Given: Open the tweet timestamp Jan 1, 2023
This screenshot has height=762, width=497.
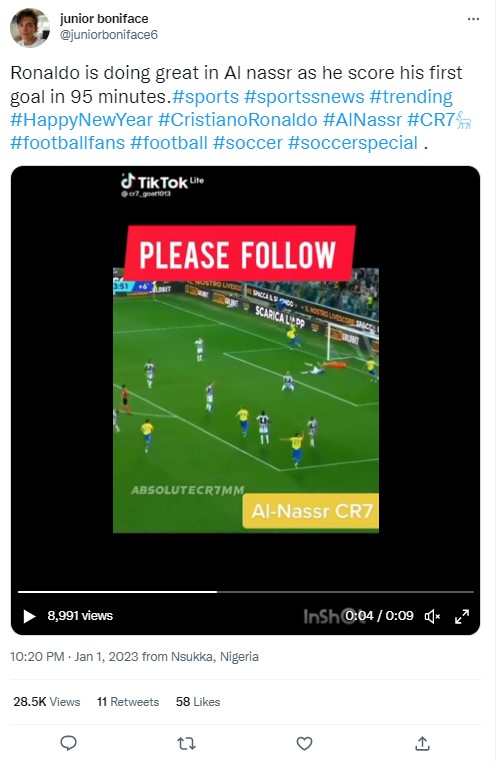Looking at the screenshot, I should (x=106, y=657).
